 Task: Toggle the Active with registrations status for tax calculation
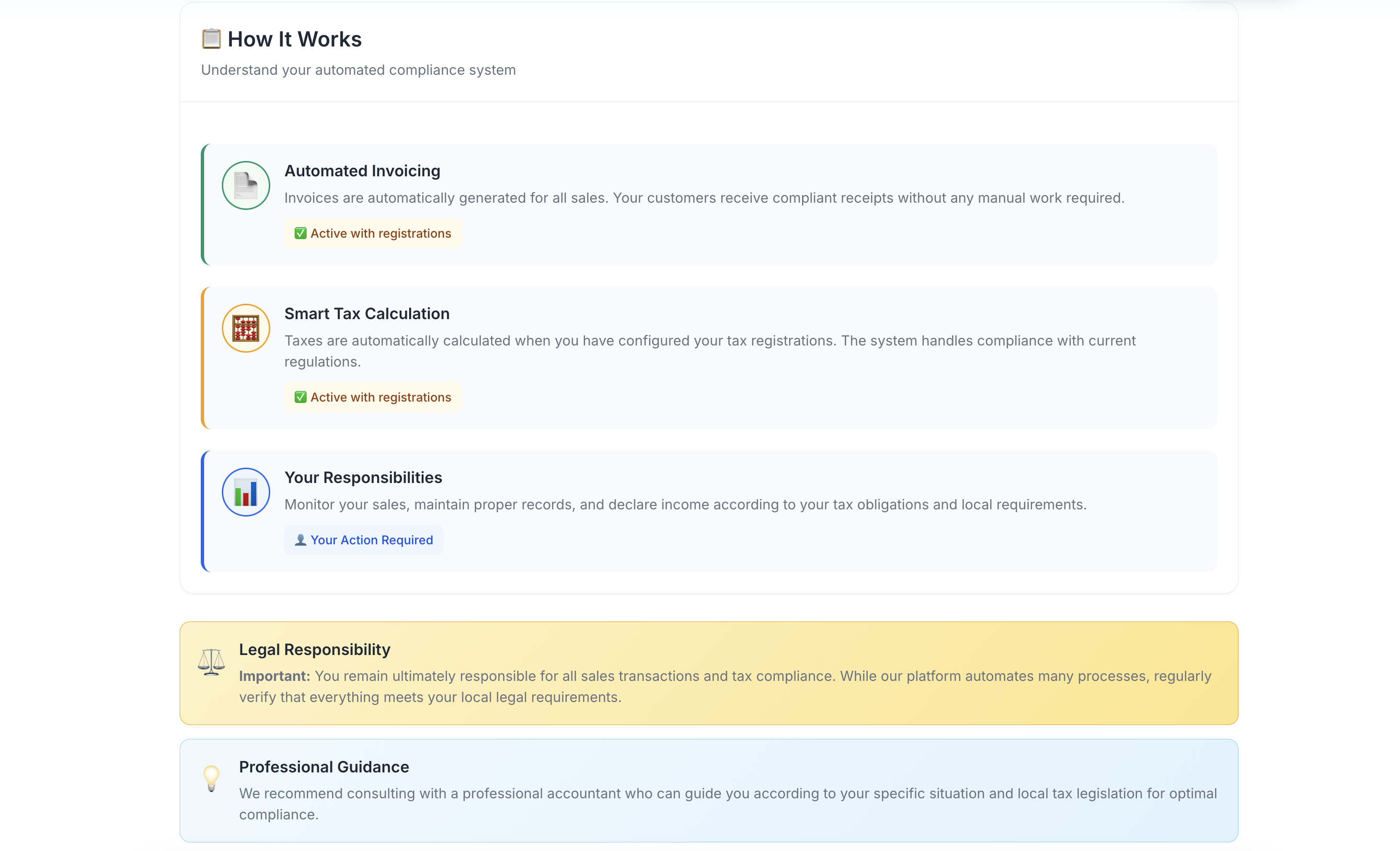click(372, 397)
